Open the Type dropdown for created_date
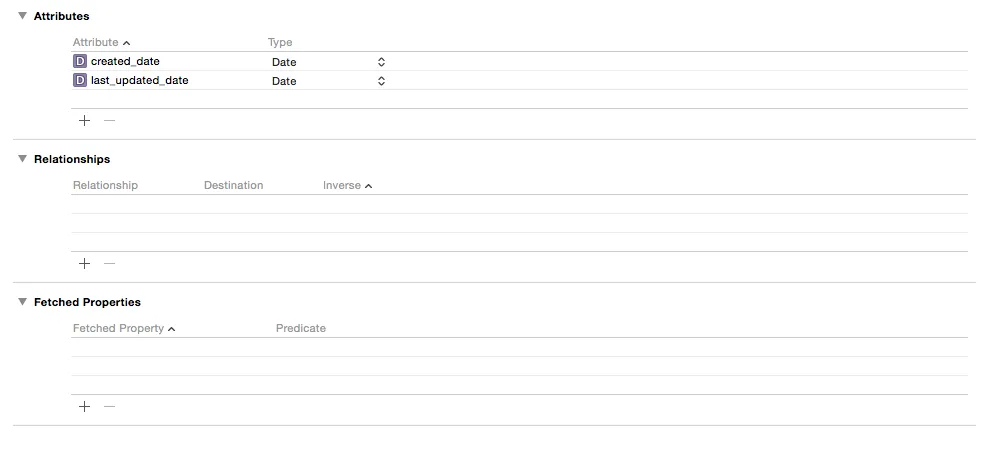Image resolution: width=987 pixels, height=461 pixels. (x=328, y=62)
